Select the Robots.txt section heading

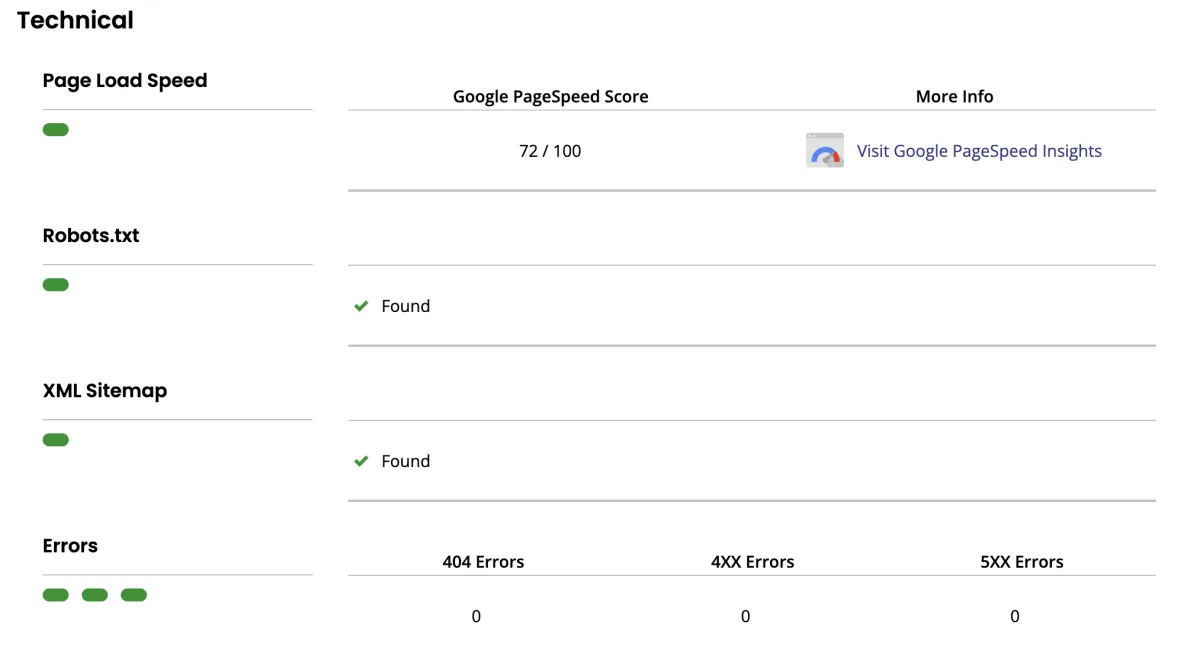point(91,236)
